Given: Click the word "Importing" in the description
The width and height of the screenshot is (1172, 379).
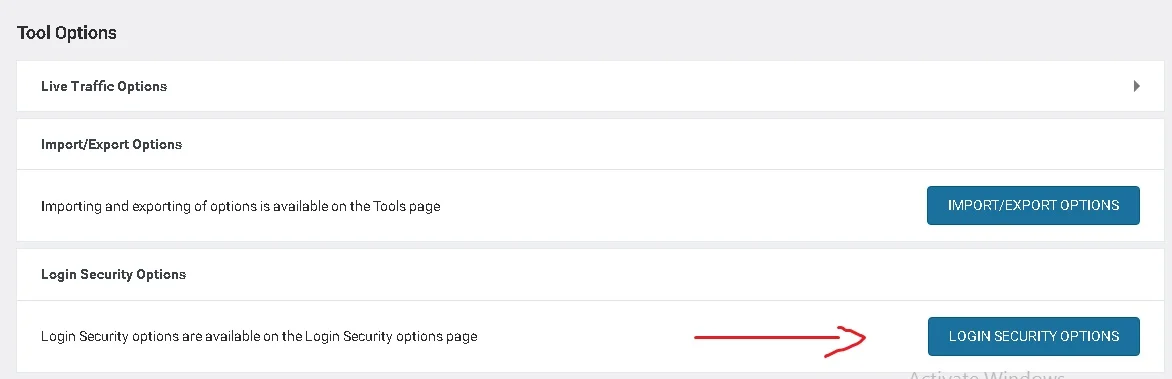Looking at the screenshot, I should [71, 206].
